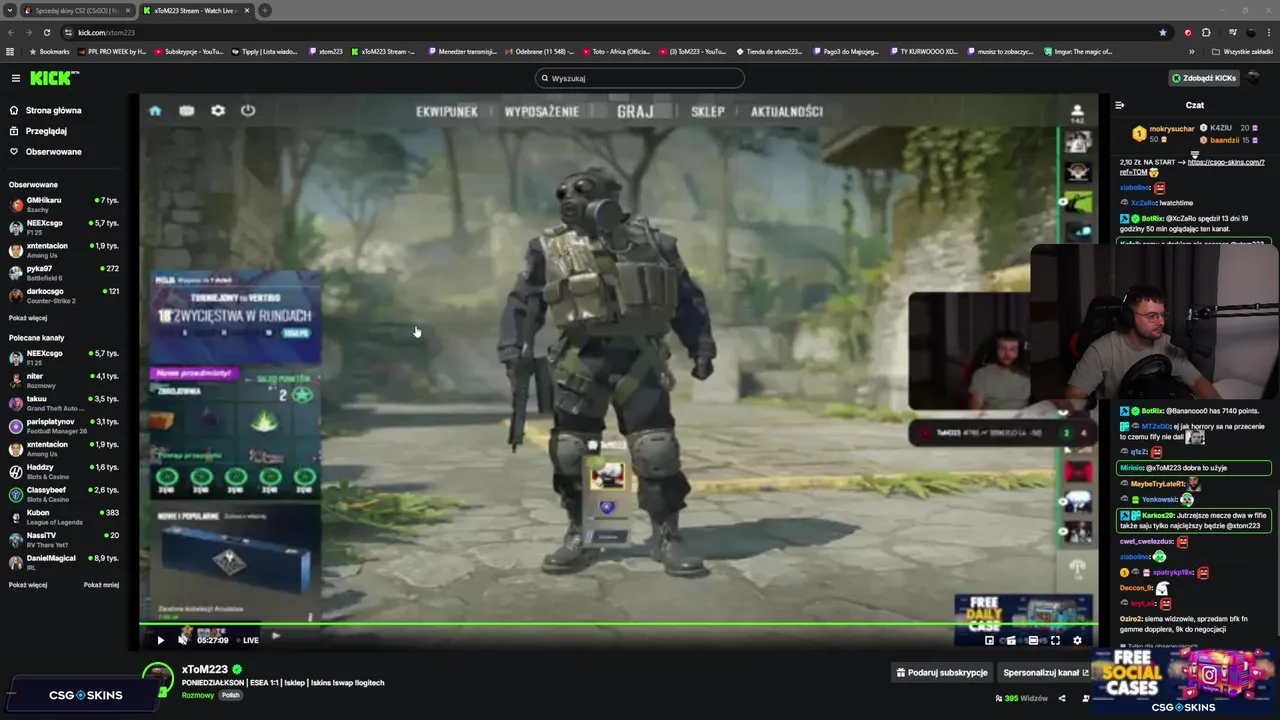Click the Polish language tag
1280x720 pixels.
point(231,695)
